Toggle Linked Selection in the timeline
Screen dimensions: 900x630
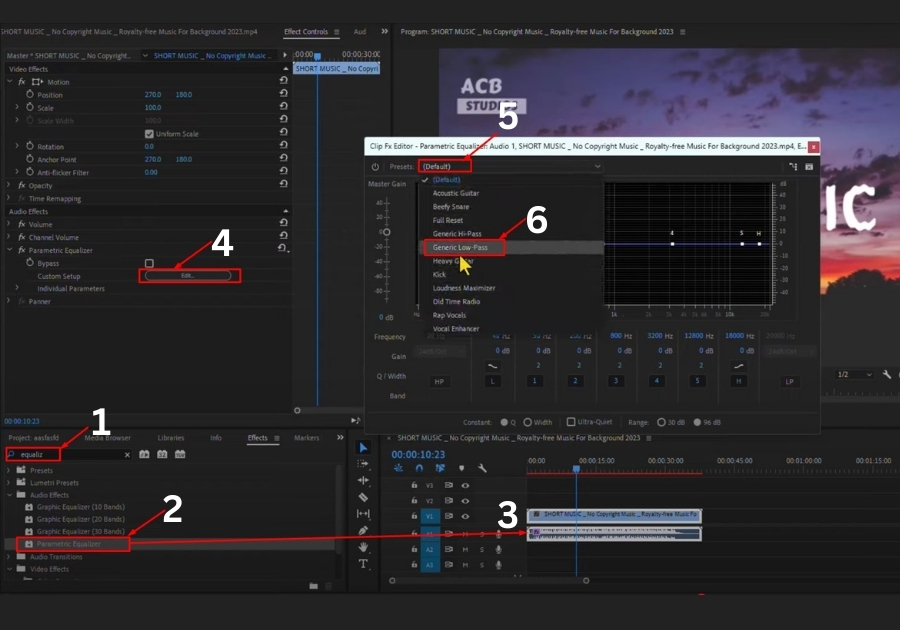(x=440, y=468)
